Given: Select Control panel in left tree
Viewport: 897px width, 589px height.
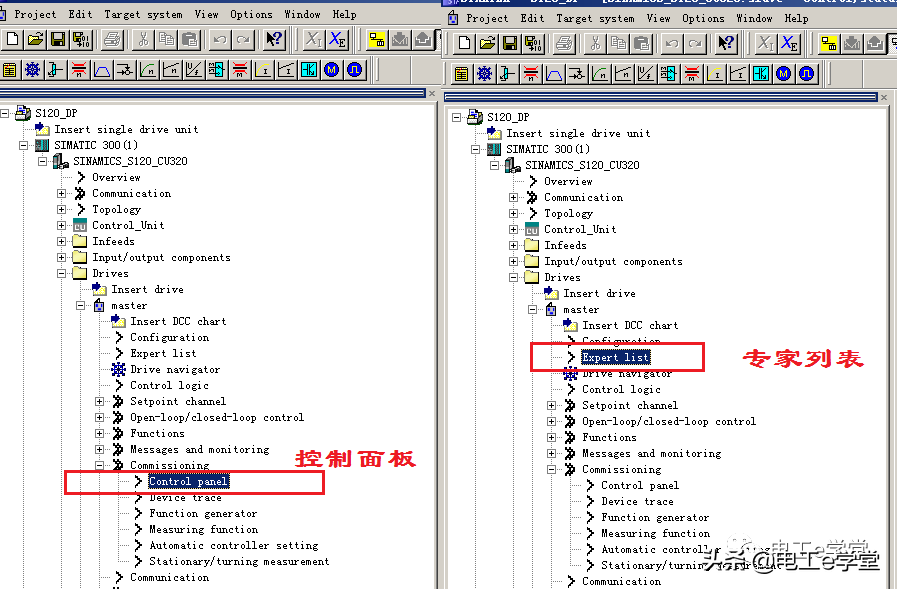Looking at the screenshot, I should [188, 481].
